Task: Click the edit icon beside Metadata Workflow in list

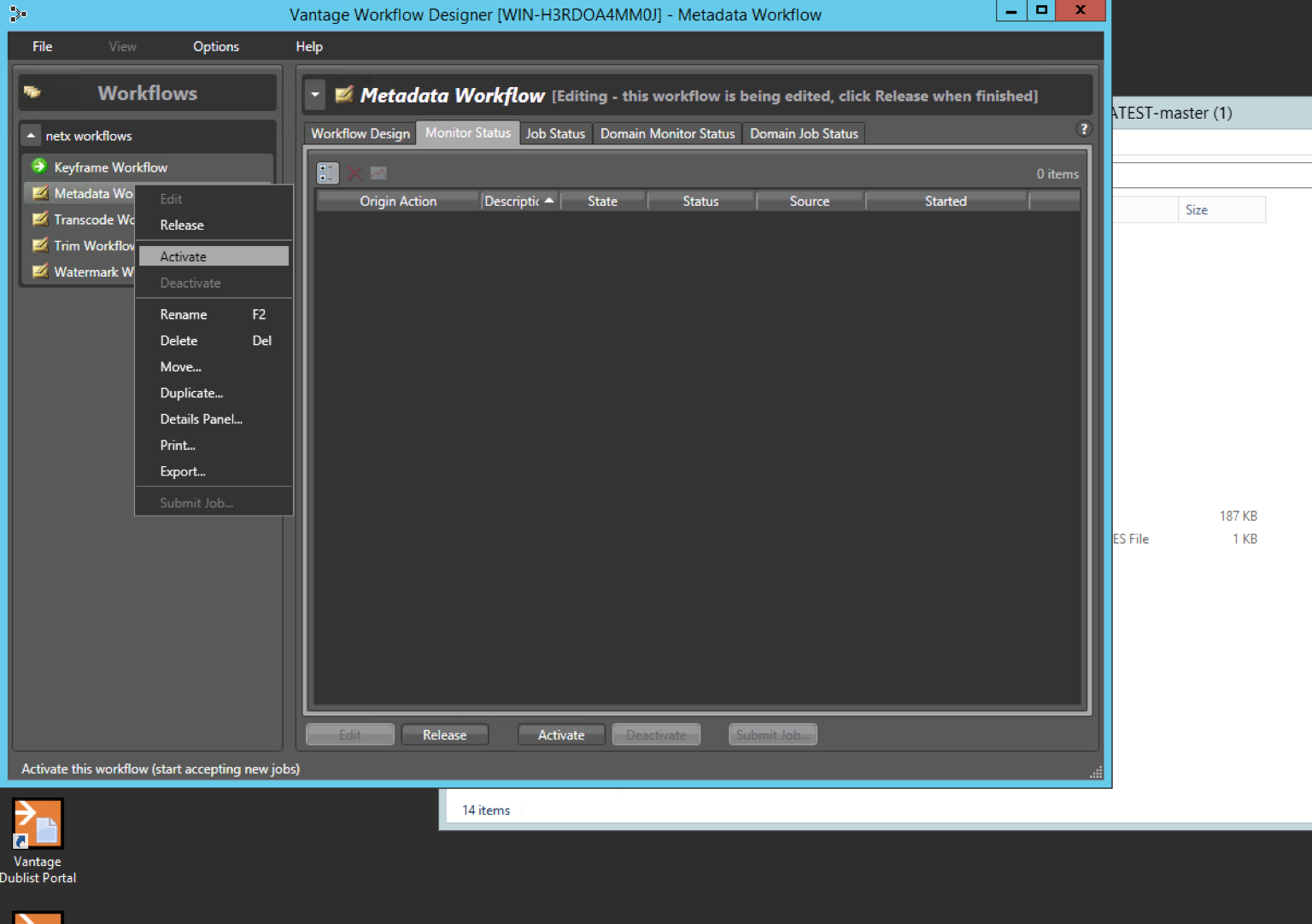Action: click(x=40, y=193)
